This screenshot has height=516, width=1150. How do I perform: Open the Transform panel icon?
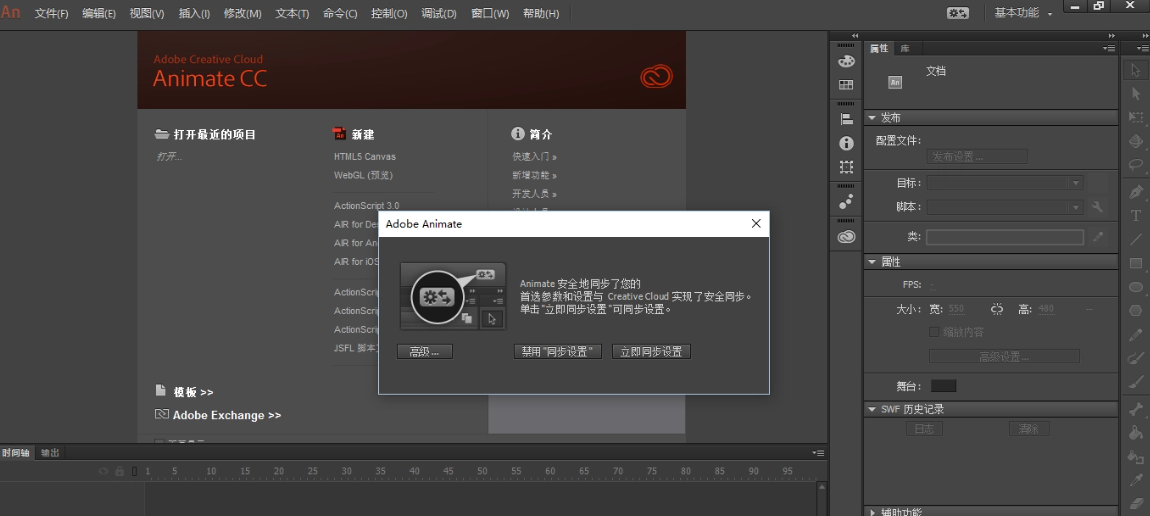(x=846, y=167)
